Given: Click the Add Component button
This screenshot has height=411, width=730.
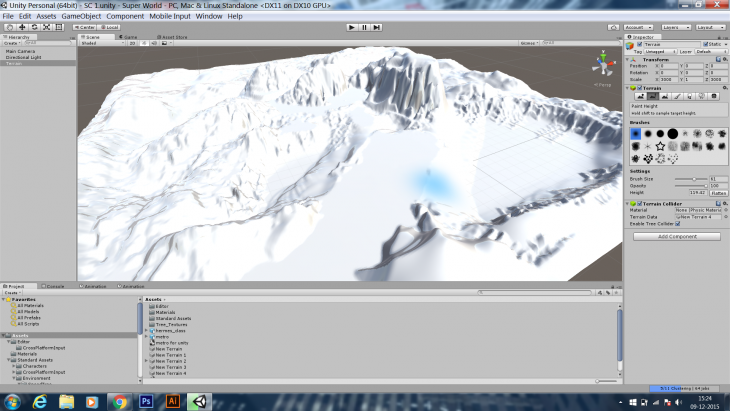Looking at the screenshot, I should pos(675,236).
